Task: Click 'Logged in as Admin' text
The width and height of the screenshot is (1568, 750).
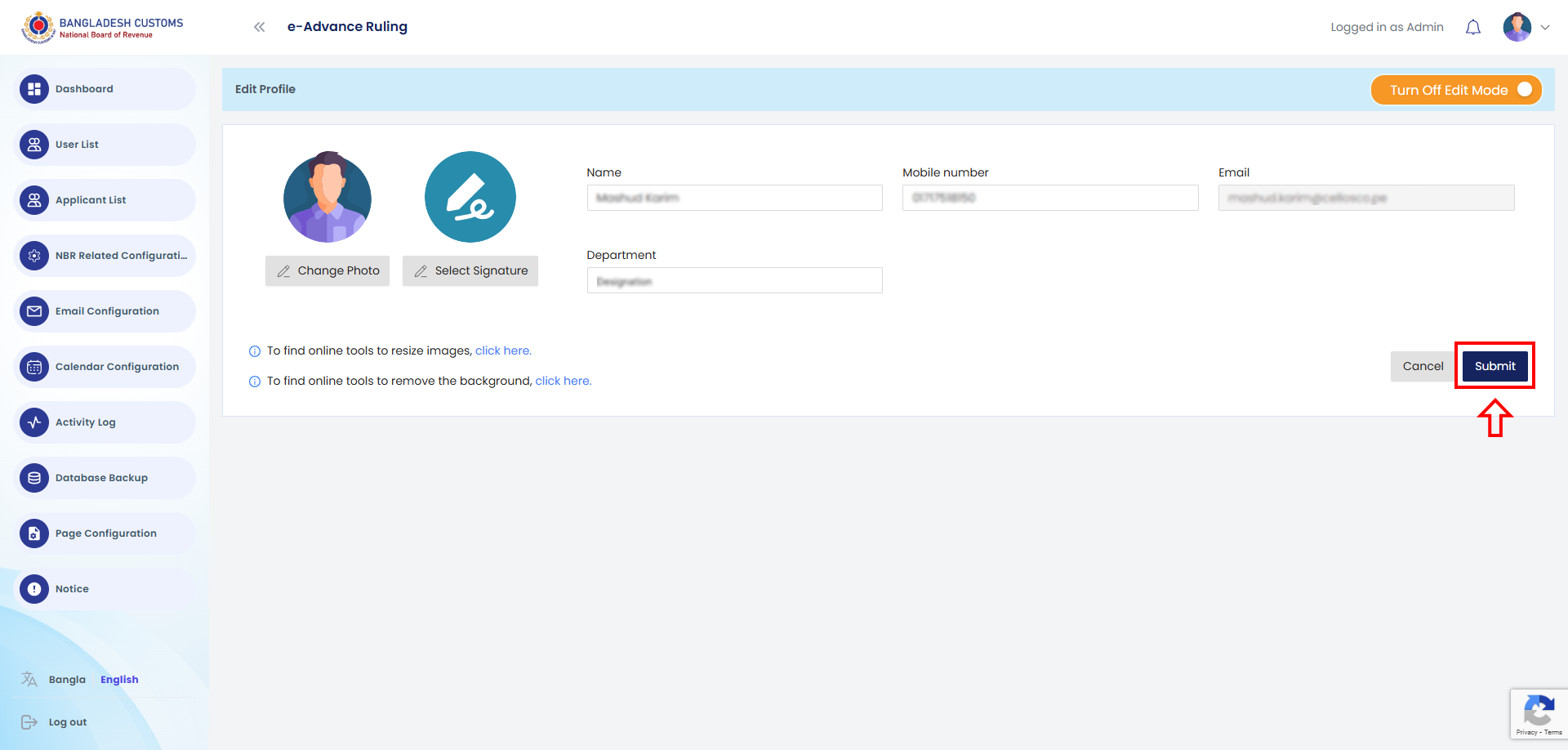Action: pyautogui.click(x=1387, y=27)
